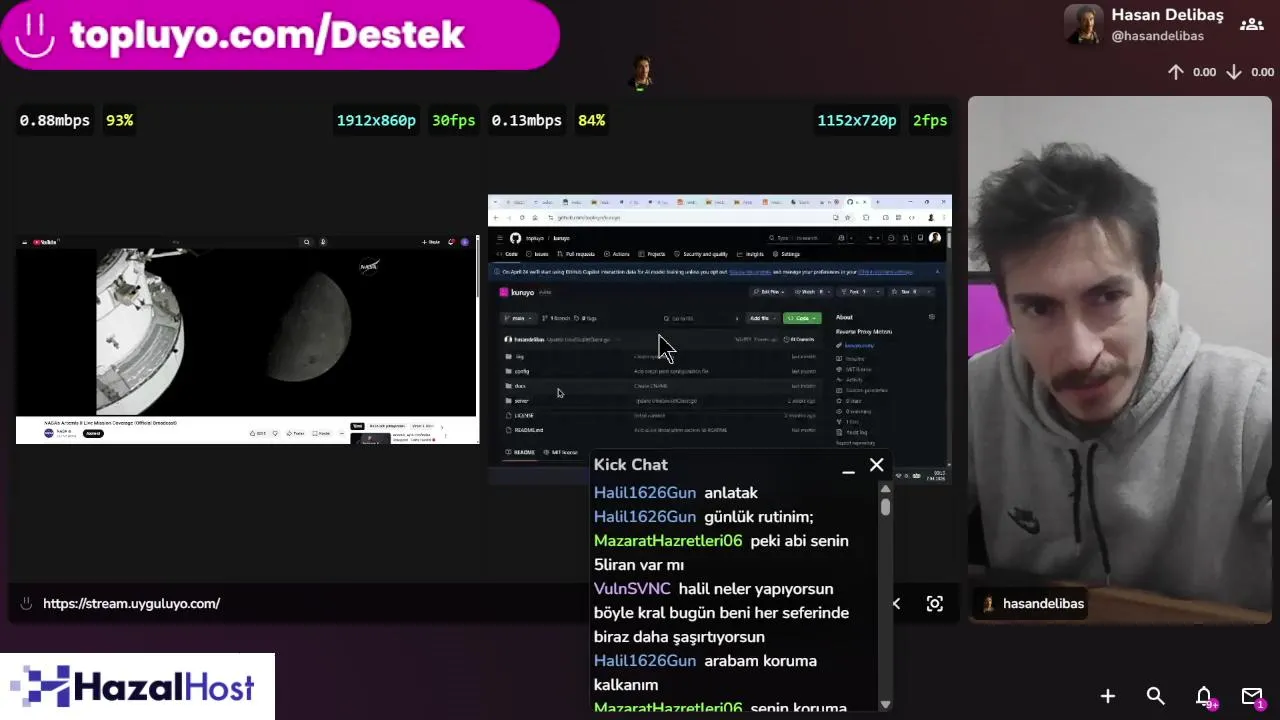
Task: Click the plus icon in bottom toolbar
Action: point(1108,696)
